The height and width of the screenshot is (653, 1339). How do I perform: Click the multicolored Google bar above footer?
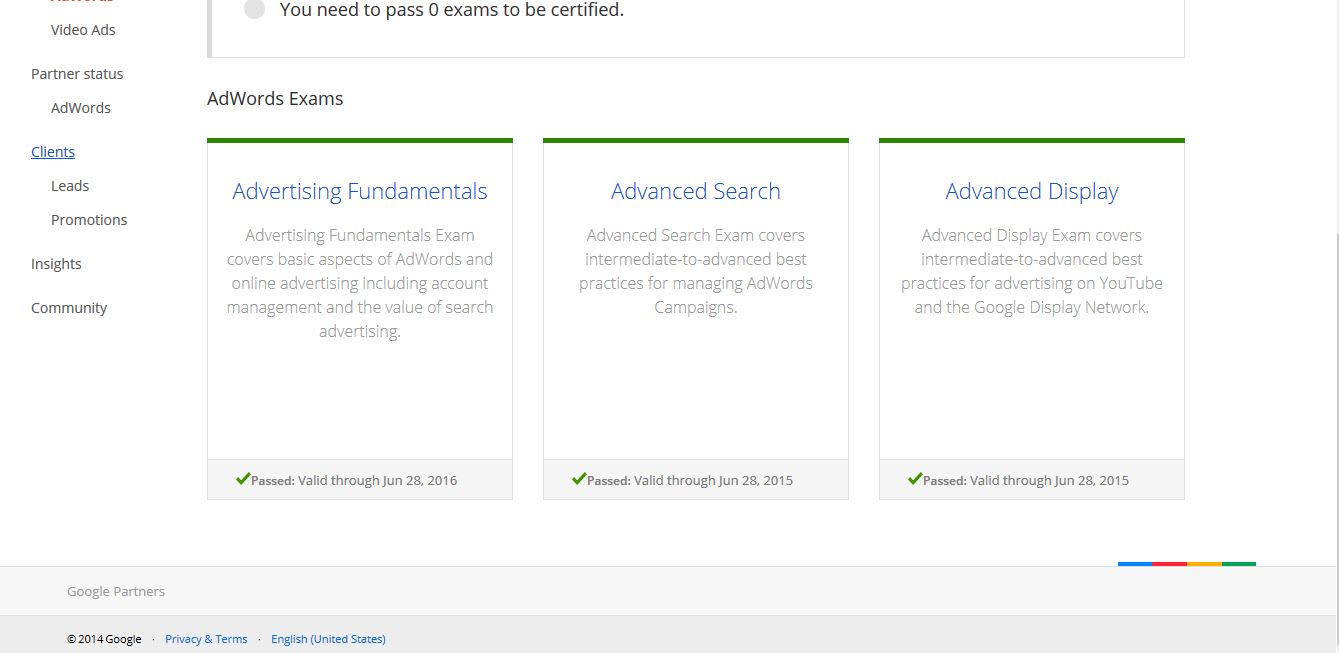(1186, 564)
